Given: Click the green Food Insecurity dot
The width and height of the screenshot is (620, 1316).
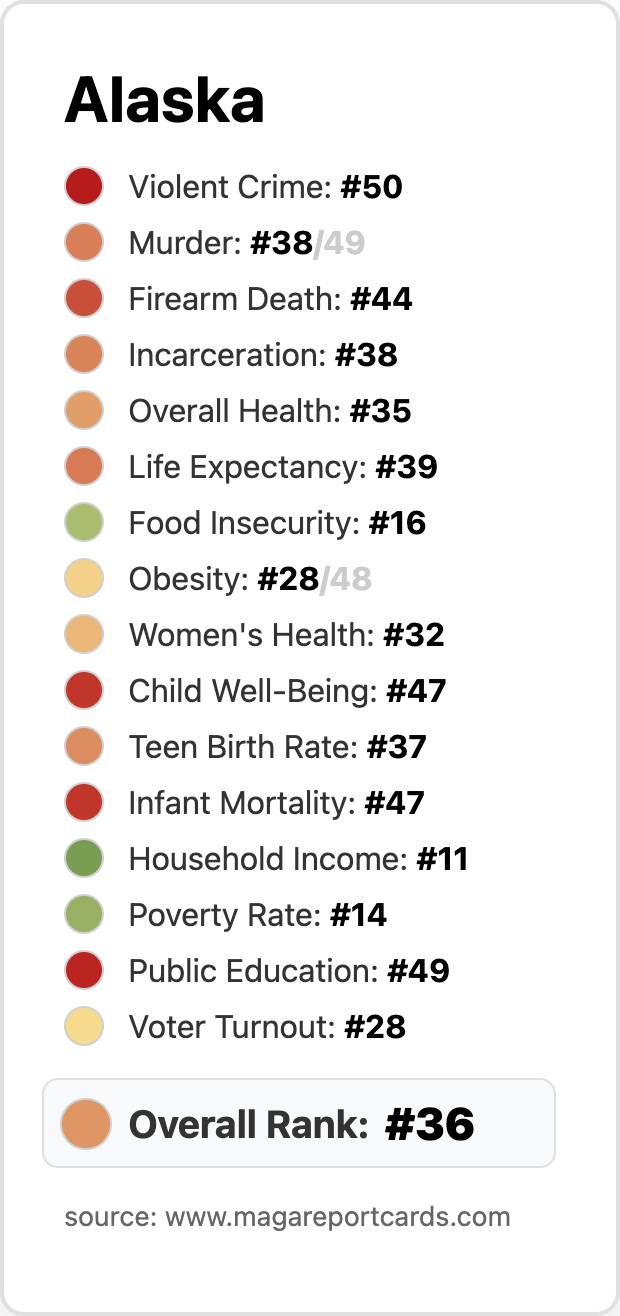Looking at the screenshot, I should click(85, 523).
